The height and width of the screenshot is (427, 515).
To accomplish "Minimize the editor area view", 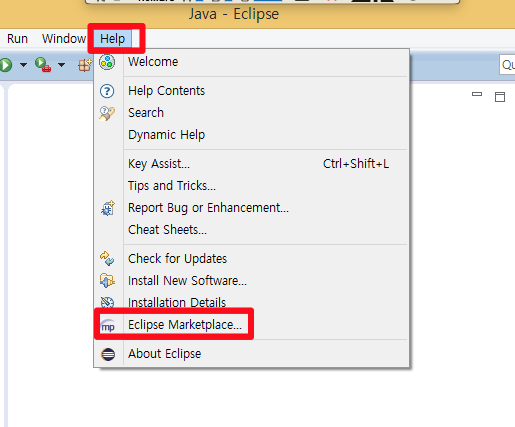I will (477, 94).
